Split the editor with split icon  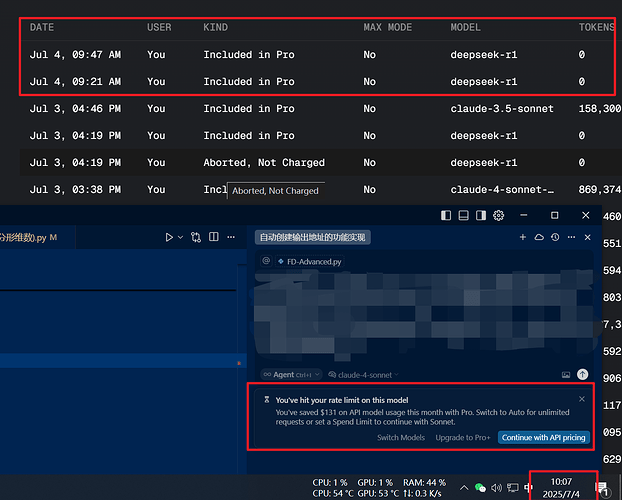(x=214, y=237)
